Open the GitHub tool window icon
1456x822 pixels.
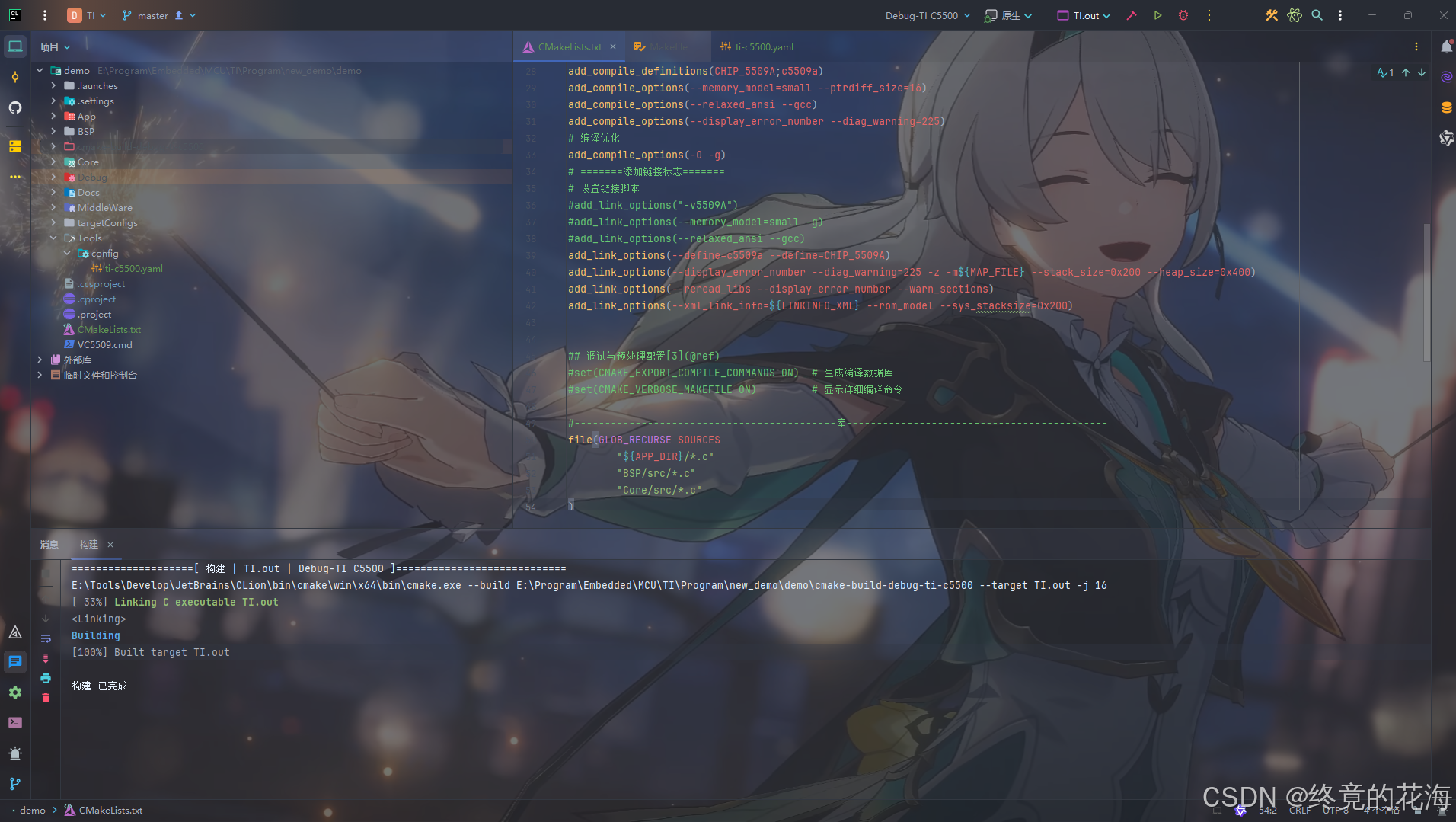coord(15,107)
